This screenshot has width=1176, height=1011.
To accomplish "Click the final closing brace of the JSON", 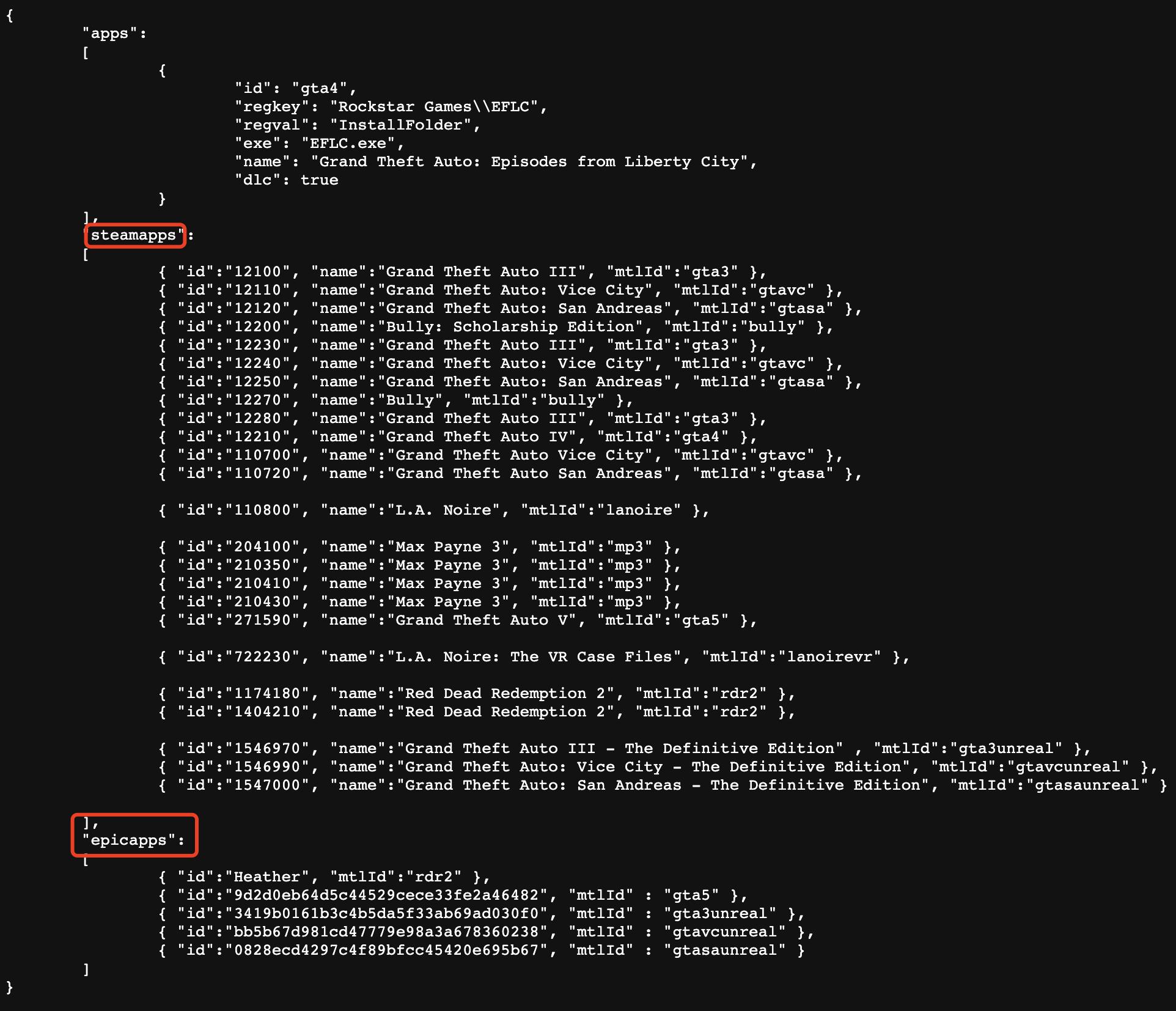I will click(x=9, y=987).
